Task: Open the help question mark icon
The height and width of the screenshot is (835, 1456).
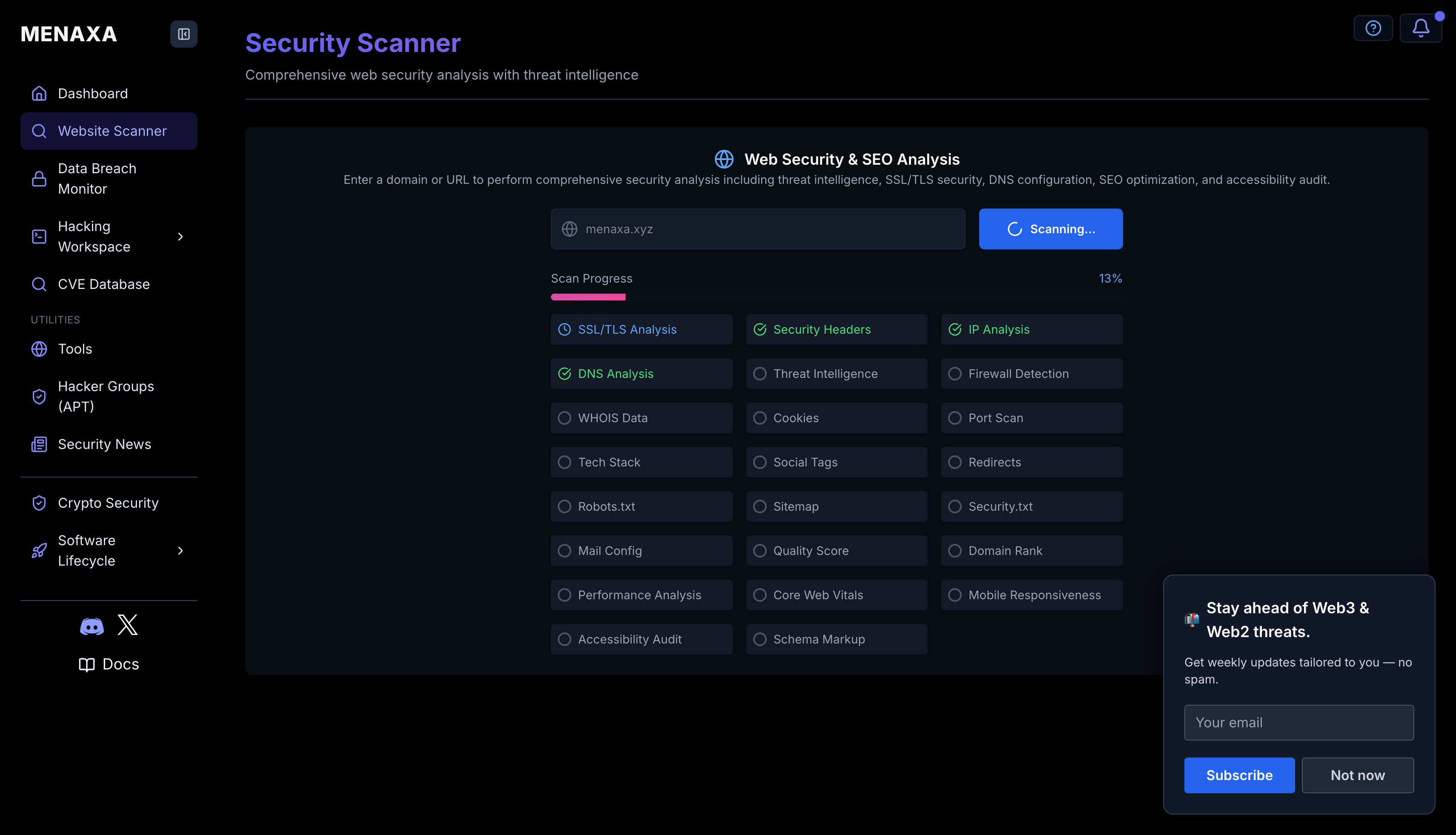Action: 1373,28
